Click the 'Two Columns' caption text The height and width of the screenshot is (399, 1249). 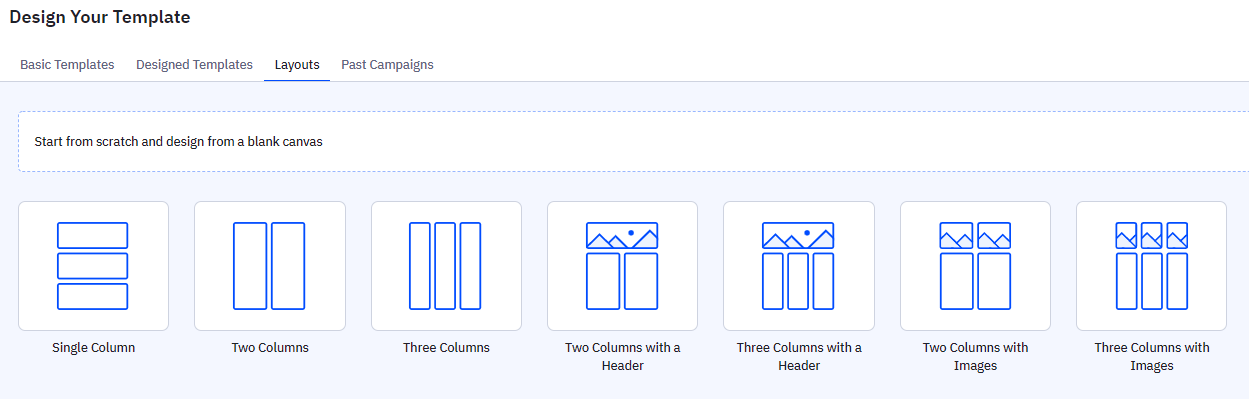[270, 348]
